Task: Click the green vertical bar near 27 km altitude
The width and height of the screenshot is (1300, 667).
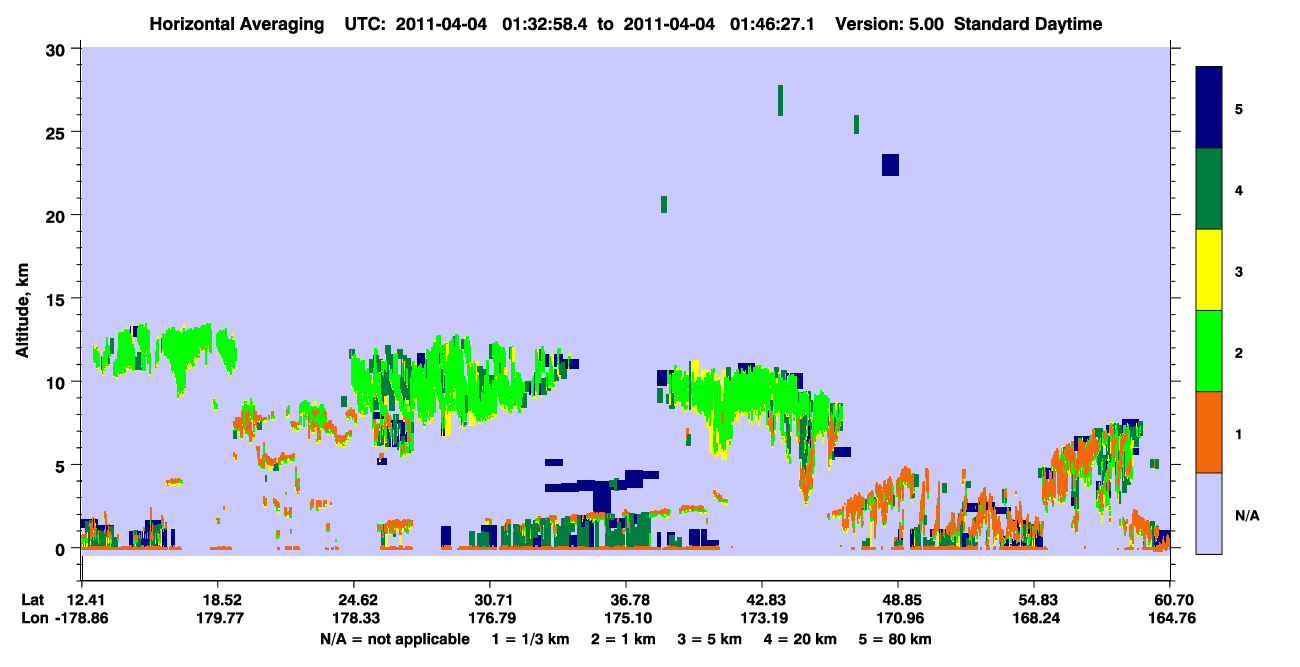Action: coord(780,100)
